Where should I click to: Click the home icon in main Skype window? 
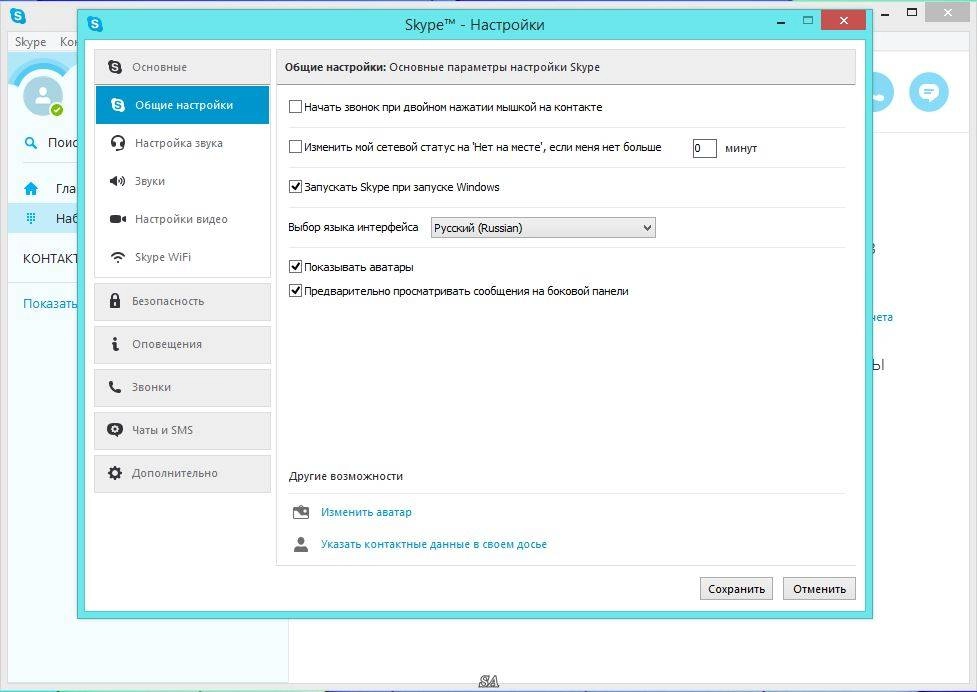pyautogui.click(x=31, y=189)
